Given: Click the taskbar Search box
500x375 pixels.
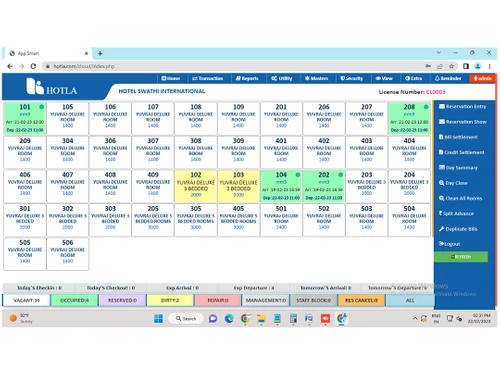Looking at the screenshot, I should tap(186, 319).
